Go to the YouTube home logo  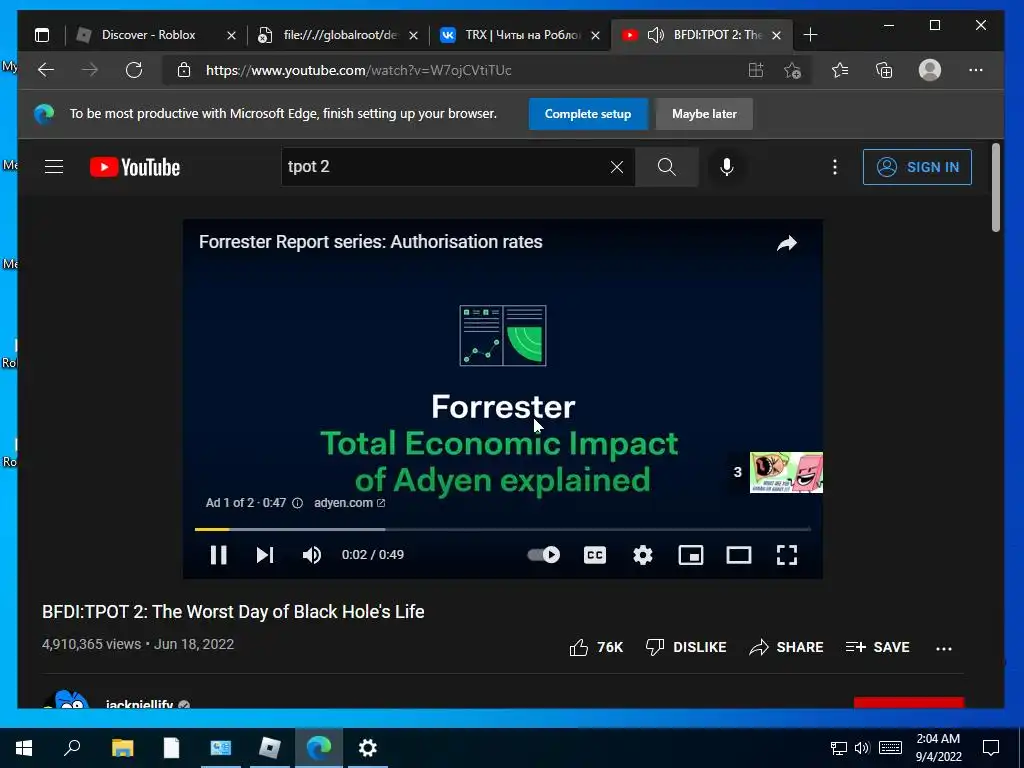tap(135, 167)
